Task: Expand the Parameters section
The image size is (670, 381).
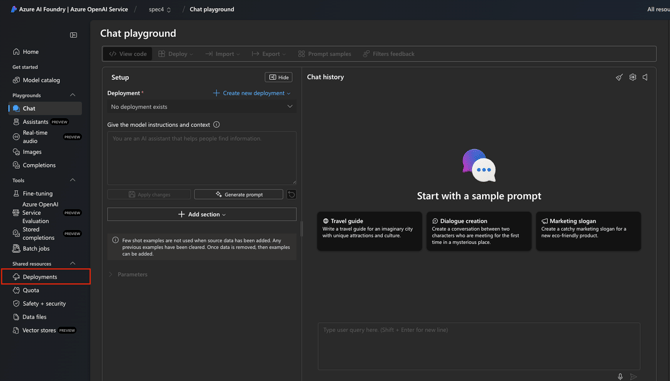Action: [128, 274]
